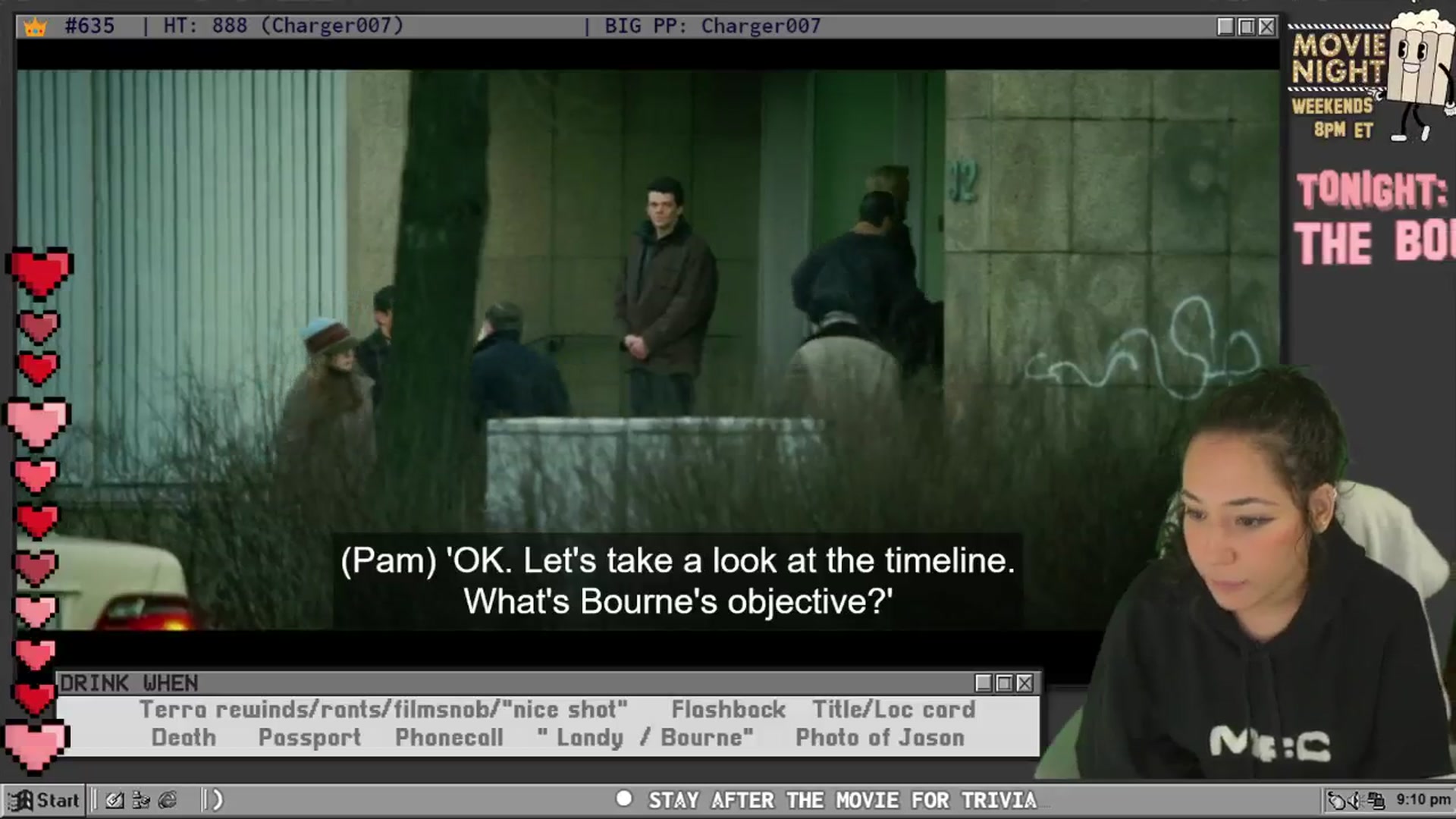Click the mouse icon in system tray
Screen dimensions: 1456x819
[x=1336, y=800]
